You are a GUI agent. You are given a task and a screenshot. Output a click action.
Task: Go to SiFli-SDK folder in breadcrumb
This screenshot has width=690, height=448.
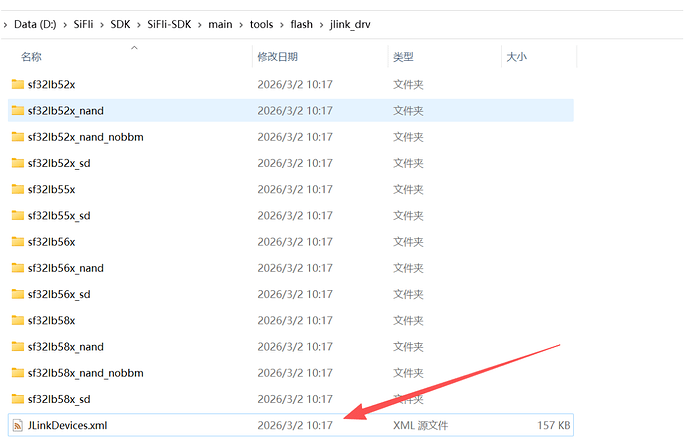169,24
